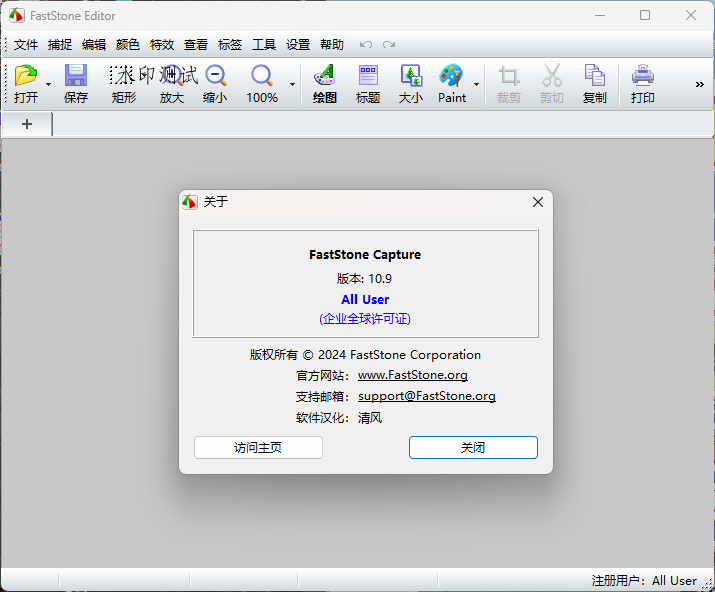715x592 pixels.
Task: Click the Cut (剪切) scissors icon
Action: pyautogui.click(x=552, y=75)
